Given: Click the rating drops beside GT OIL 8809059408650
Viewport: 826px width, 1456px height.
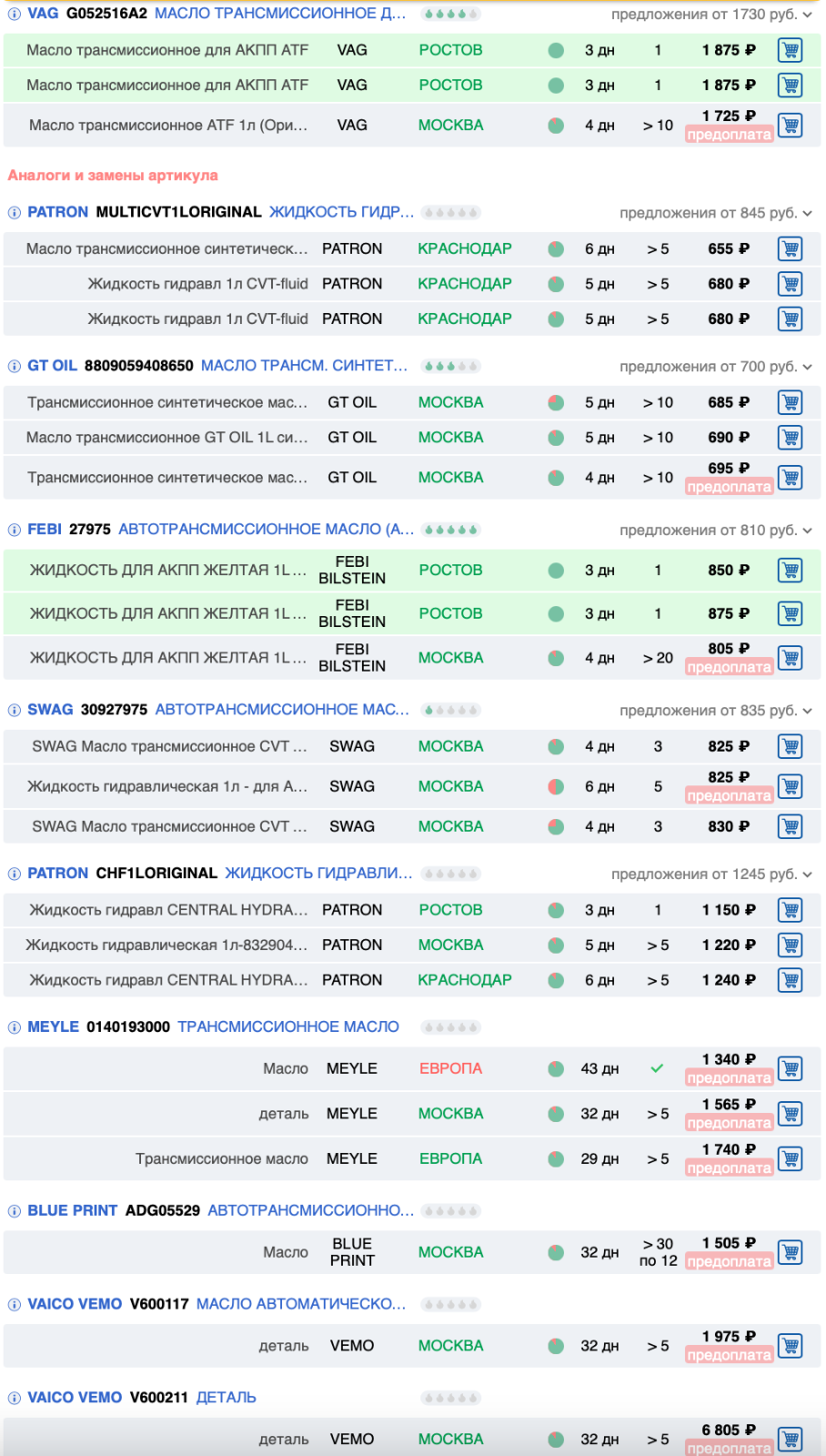Looking at the screenshot, I should 451,367.
